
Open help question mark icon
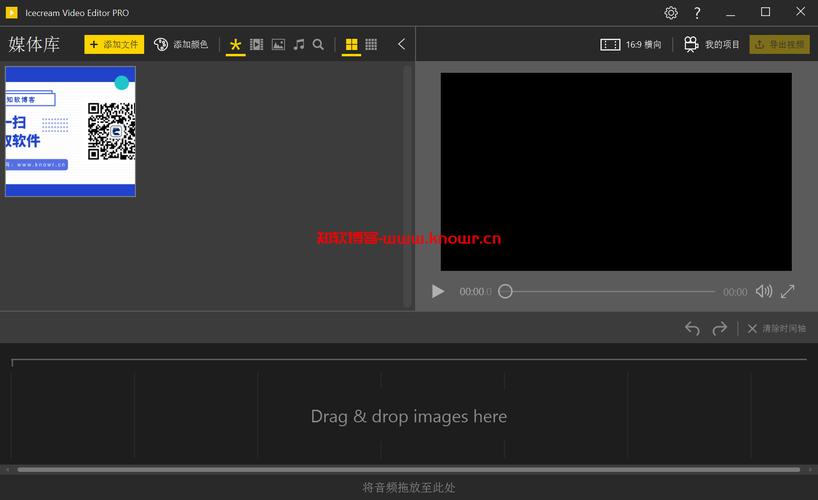point(697,13)
